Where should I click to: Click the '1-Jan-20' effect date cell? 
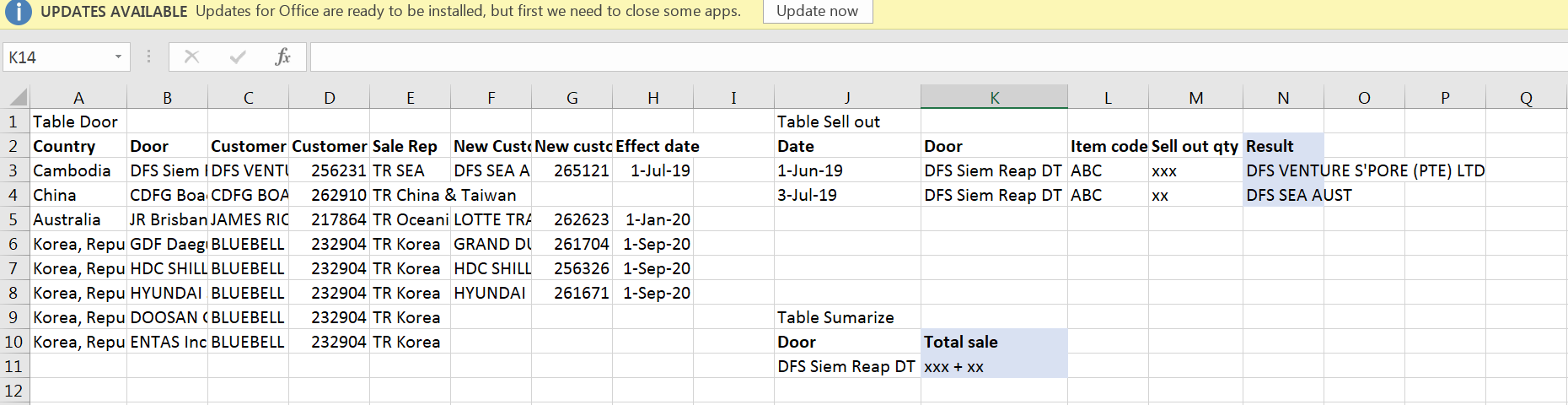tap(652, 219)
